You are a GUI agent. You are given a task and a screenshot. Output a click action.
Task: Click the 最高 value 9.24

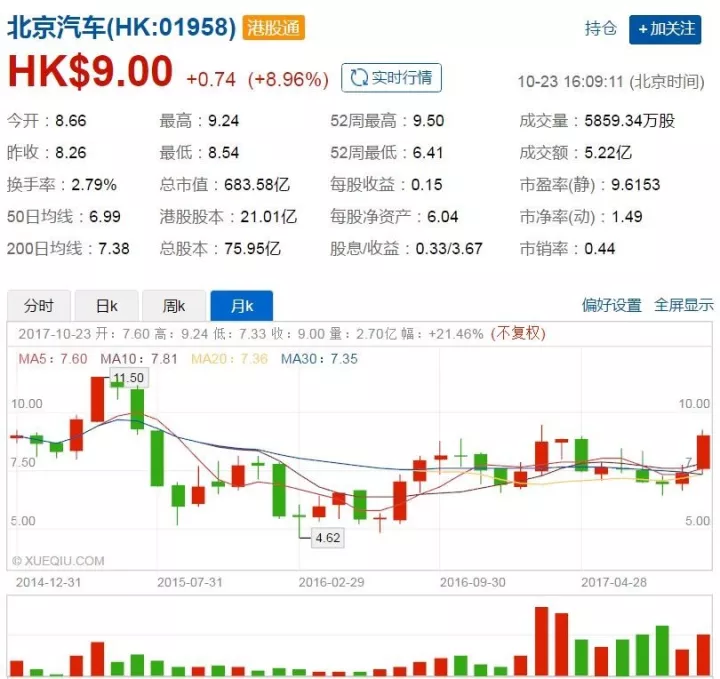[224, 121]
